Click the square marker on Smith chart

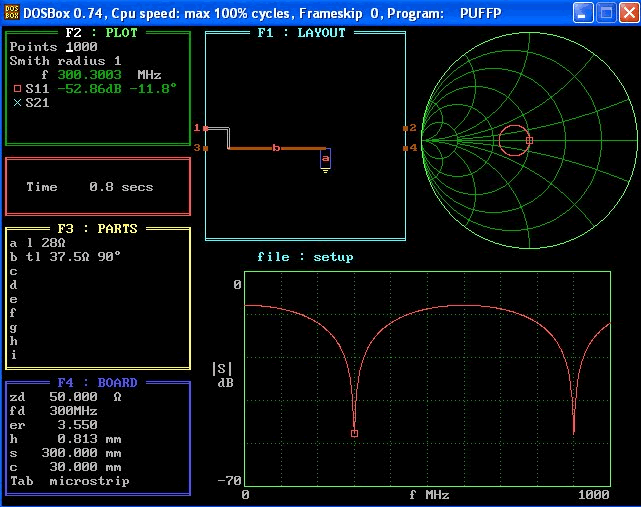529,141
